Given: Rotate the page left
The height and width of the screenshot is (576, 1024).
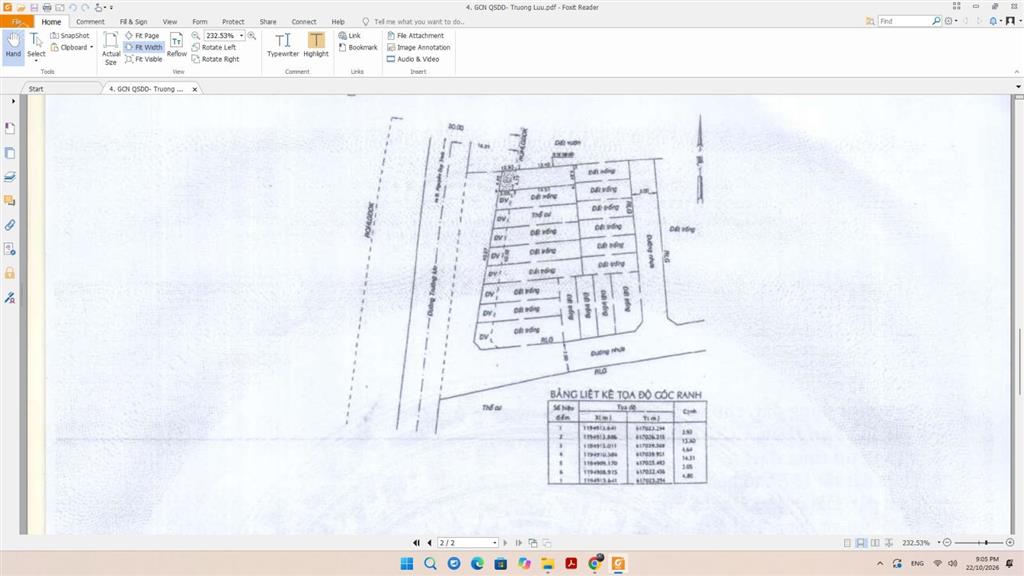Looking at the screenshot, I should click(214, 47).
